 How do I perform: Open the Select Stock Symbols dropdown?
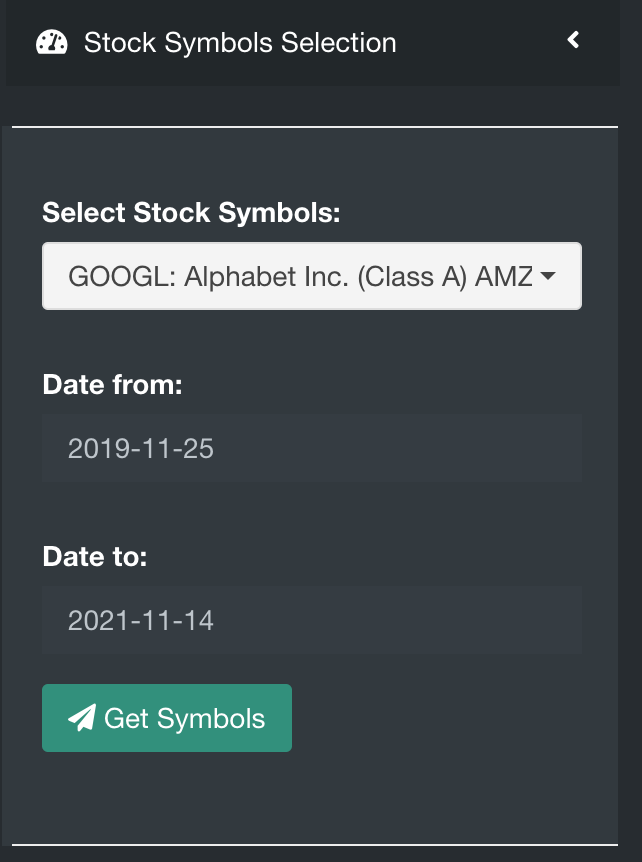pyautogui.click(x=311, y=276)
